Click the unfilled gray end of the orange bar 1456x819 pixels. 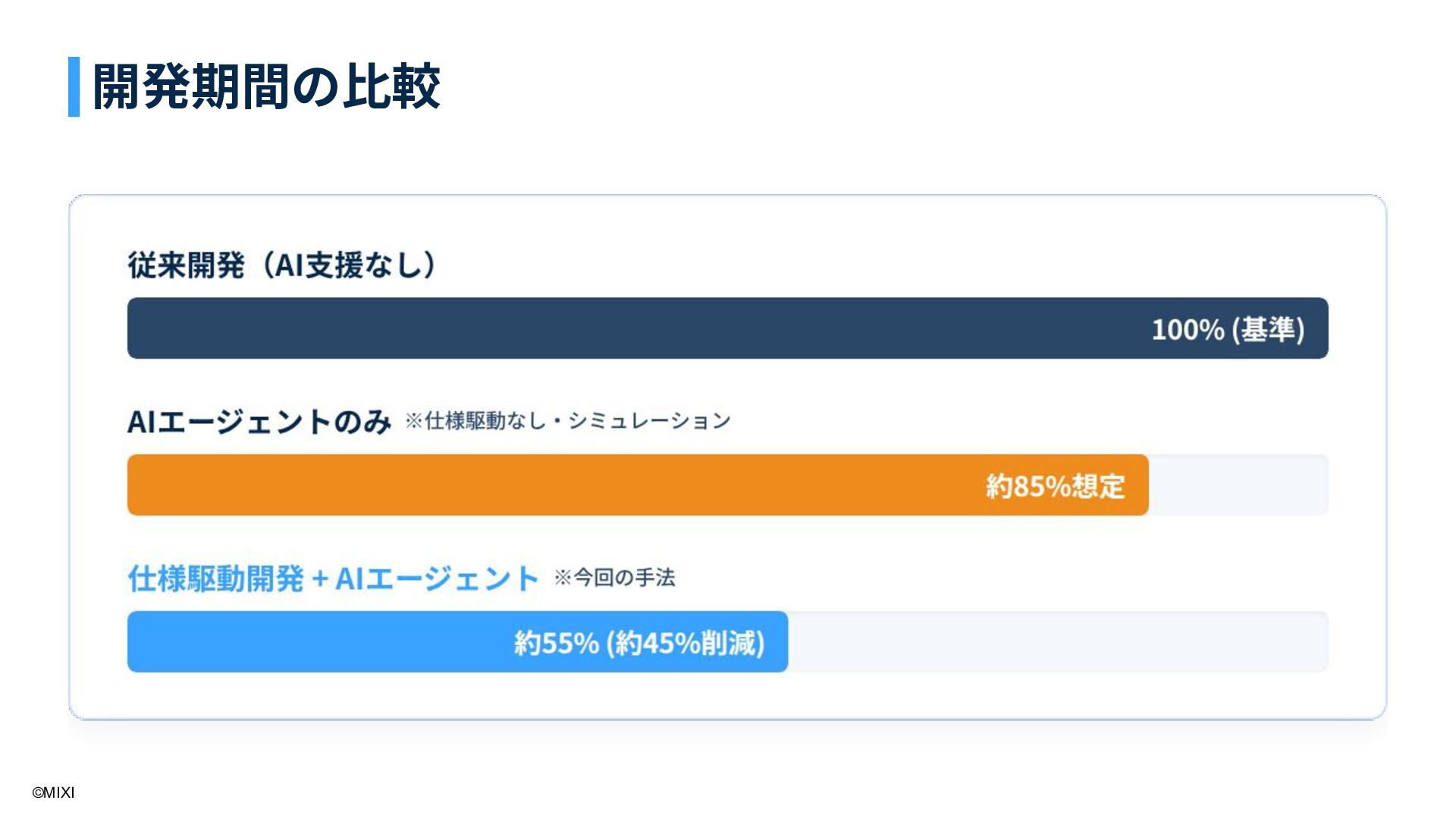point(1238,485)
